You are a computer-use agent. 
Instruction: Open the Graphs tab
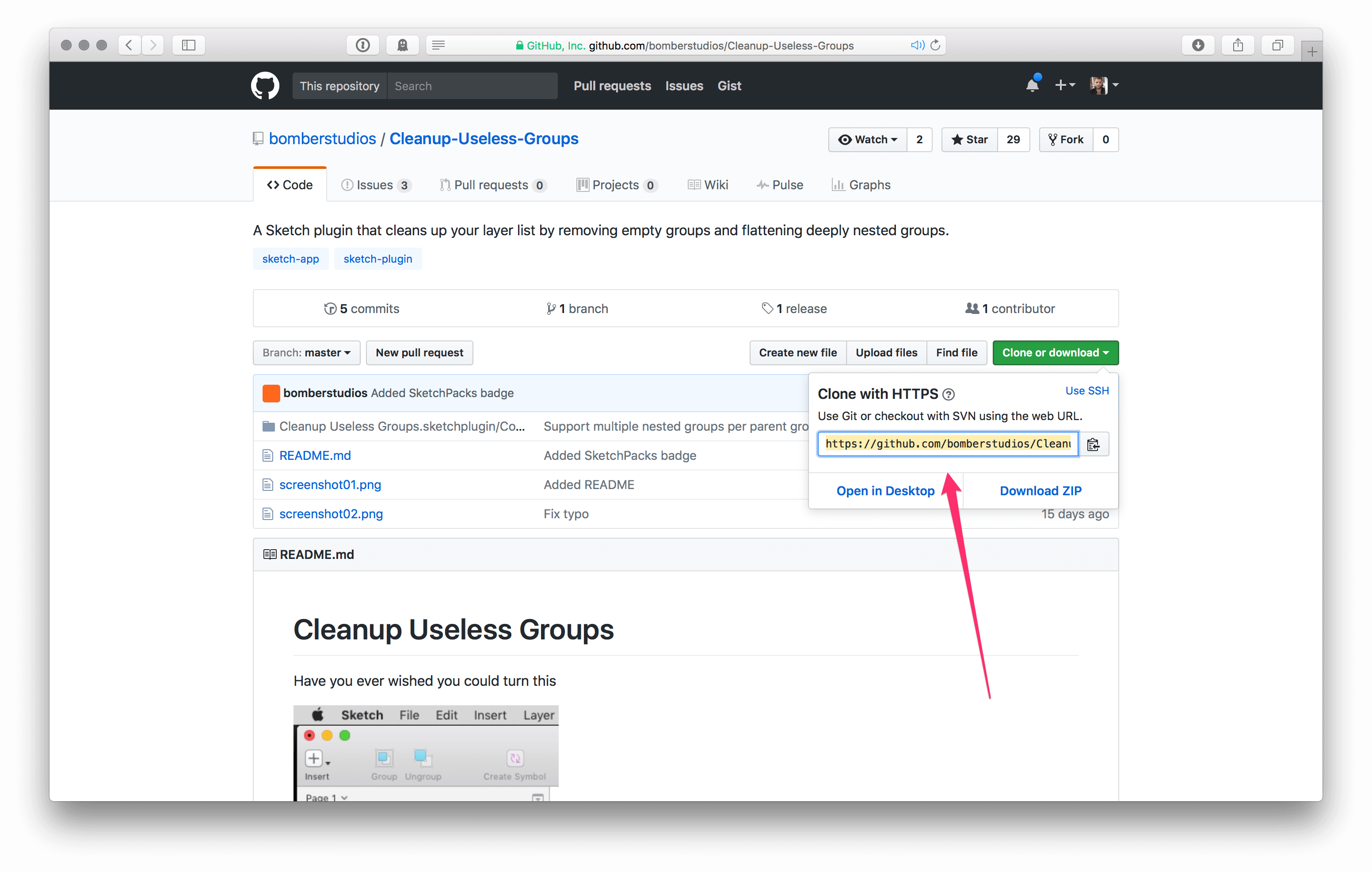click(861, 185)
